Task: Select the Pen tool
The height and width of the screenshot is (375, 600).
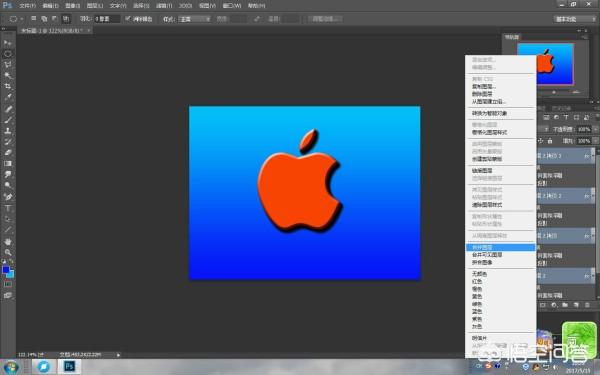Action: 8,197
